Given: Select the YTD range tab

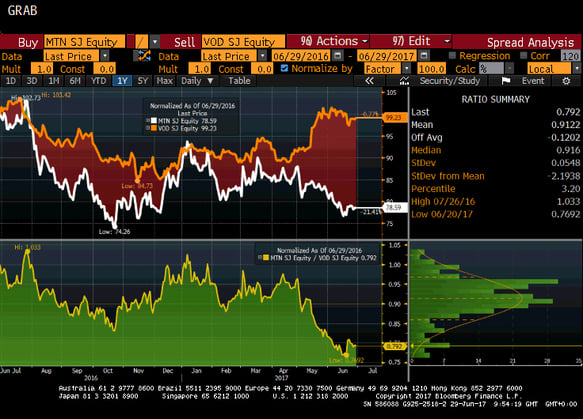Looking at the screenshot, I should [x=99, y=81].
